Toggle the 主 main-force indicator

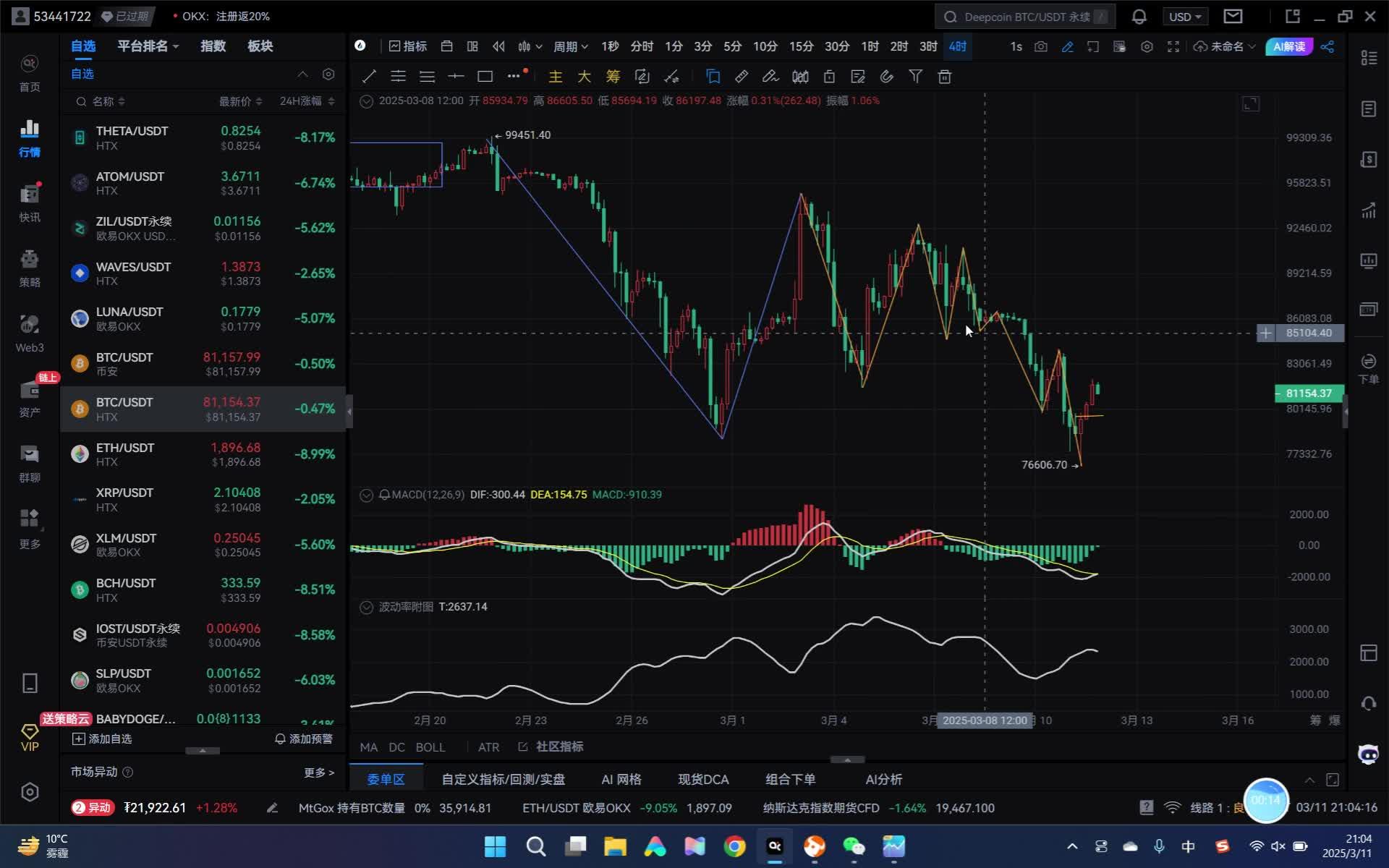[x=555, y=77]
